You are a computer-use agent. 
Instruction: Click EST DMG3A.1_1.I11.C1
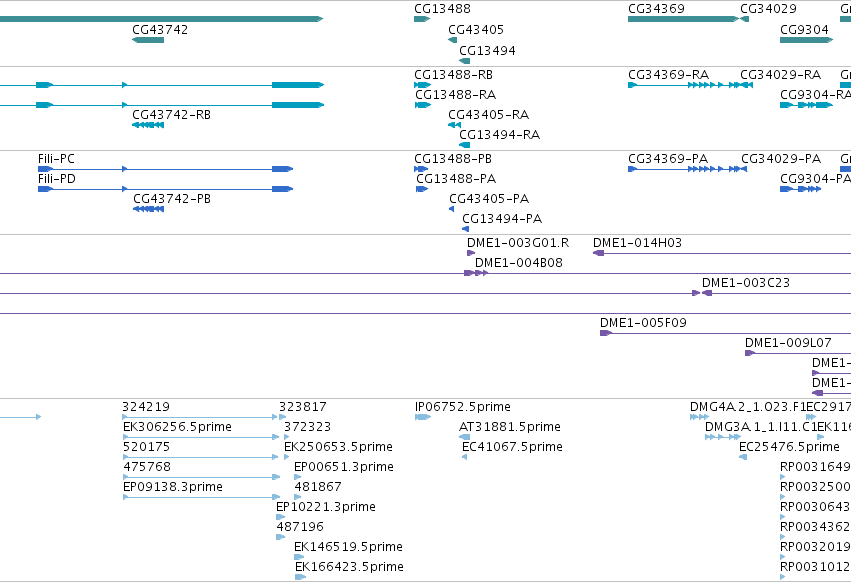click(723, 437)
